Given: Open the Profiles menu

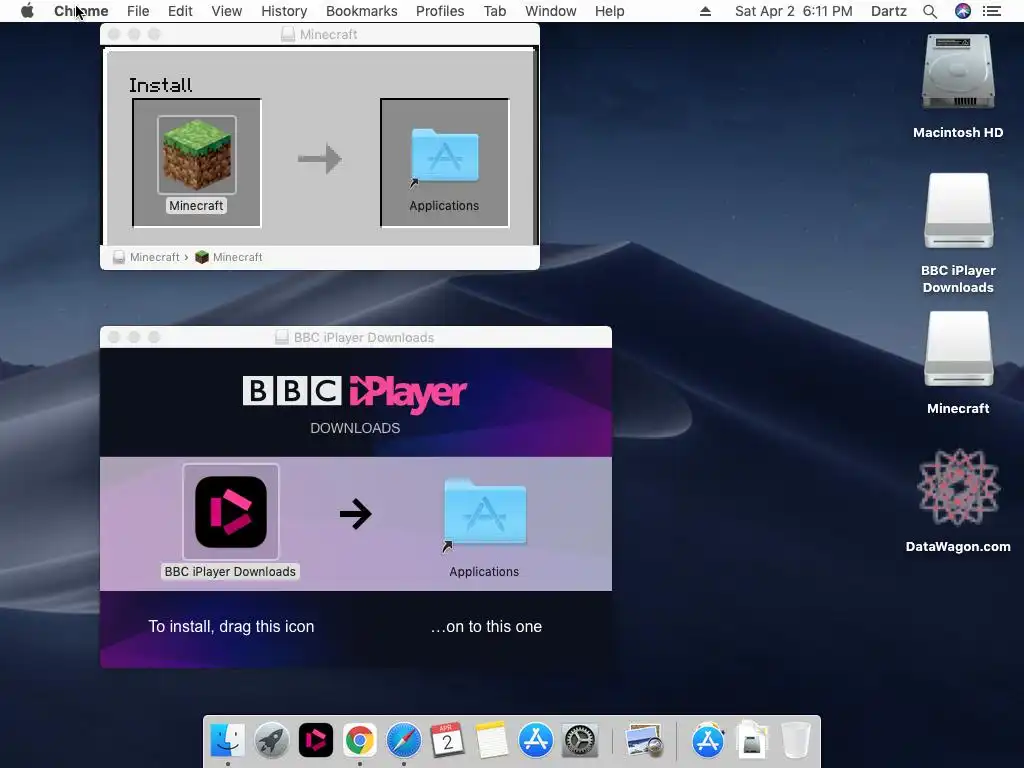Looking at the screenshot, I should 440,11.
